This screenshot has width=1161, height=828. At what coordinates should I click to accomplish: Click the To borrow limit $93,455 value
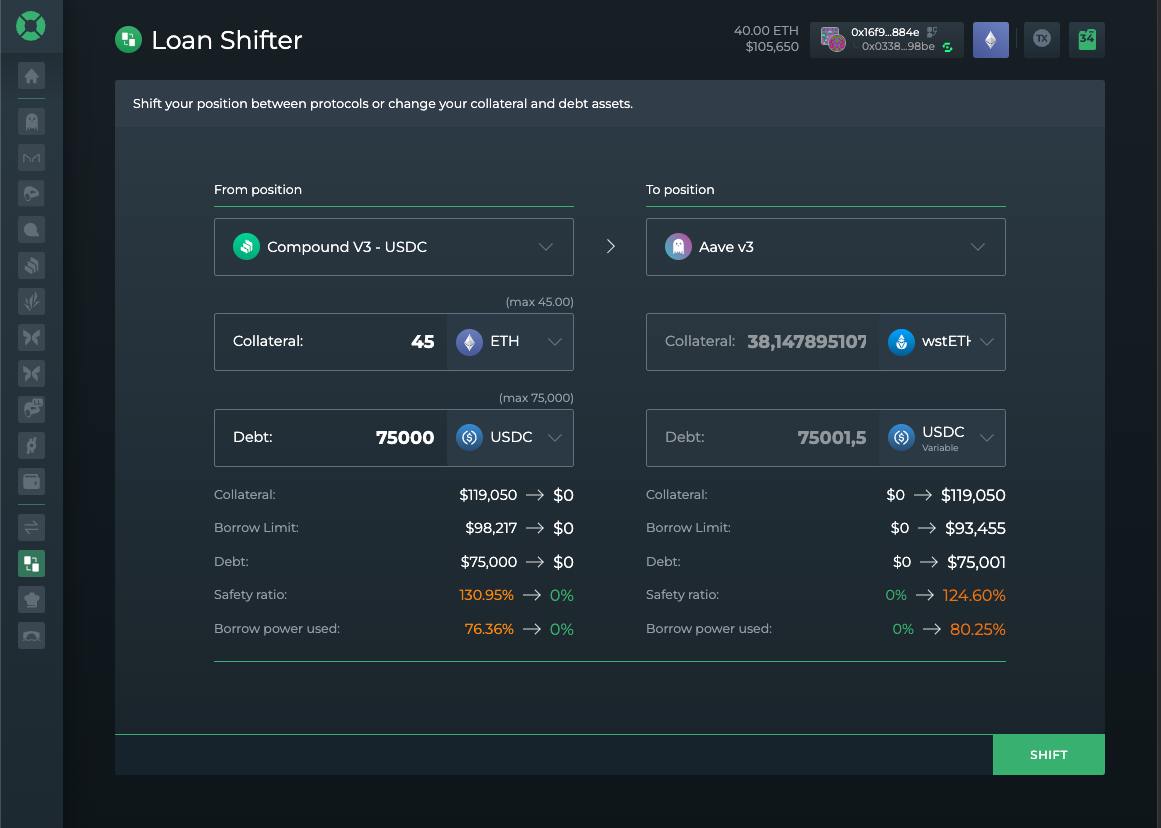click(975, 528)
